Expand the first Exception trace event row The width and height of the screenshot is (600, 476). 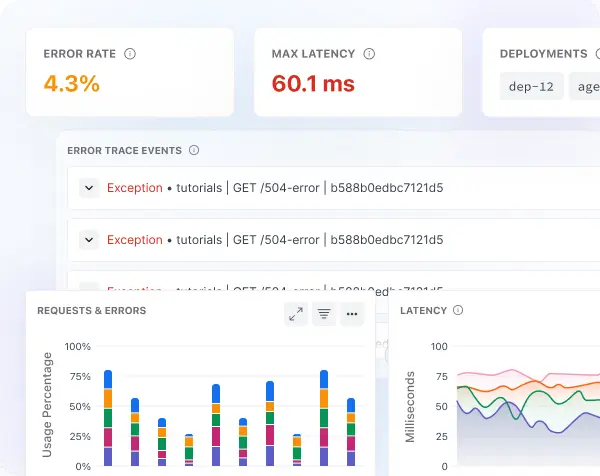[89, 188]
